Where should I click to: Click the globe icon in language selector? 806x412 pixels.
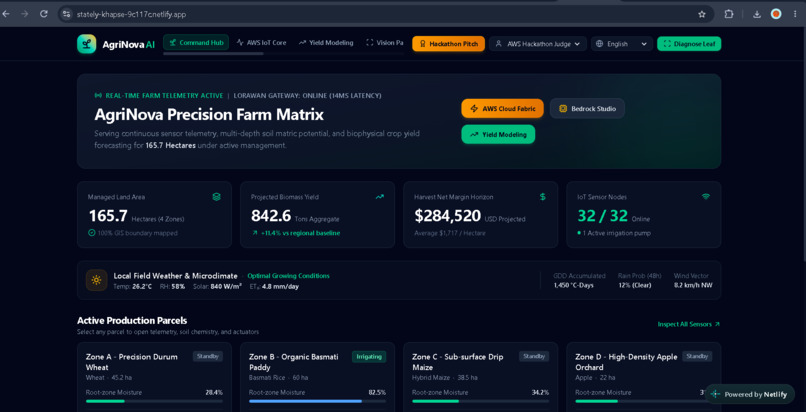click(599, 44)
